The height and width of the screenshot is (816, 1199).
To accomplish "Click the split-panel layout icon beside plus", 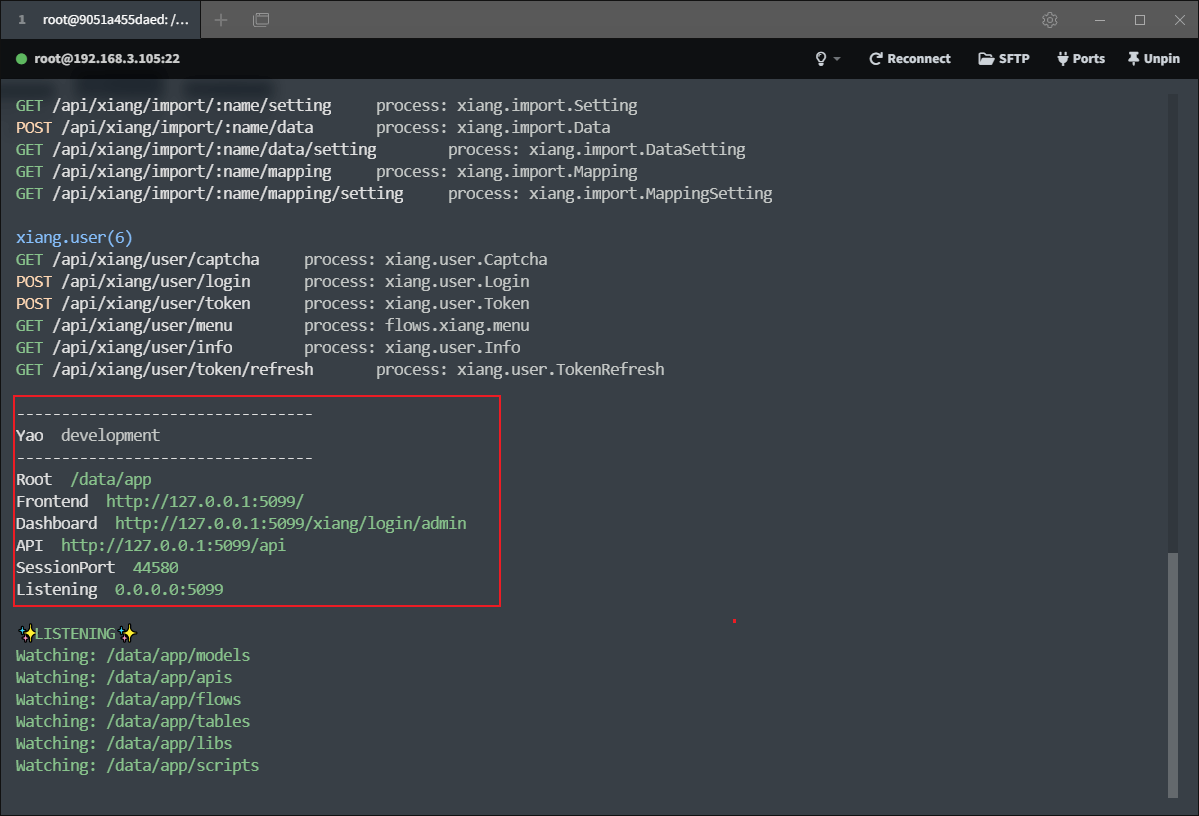I will 261,20.
